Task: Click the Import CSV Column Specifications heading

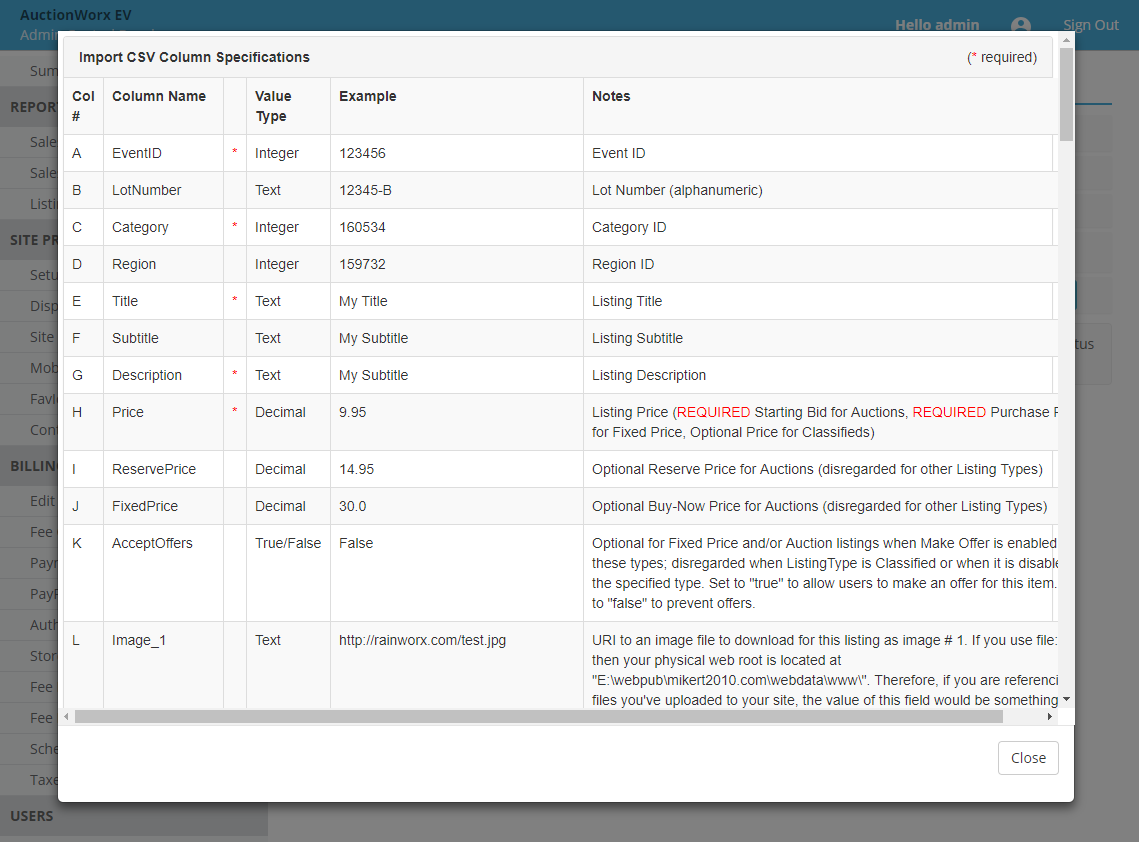Action: [194, 57]
